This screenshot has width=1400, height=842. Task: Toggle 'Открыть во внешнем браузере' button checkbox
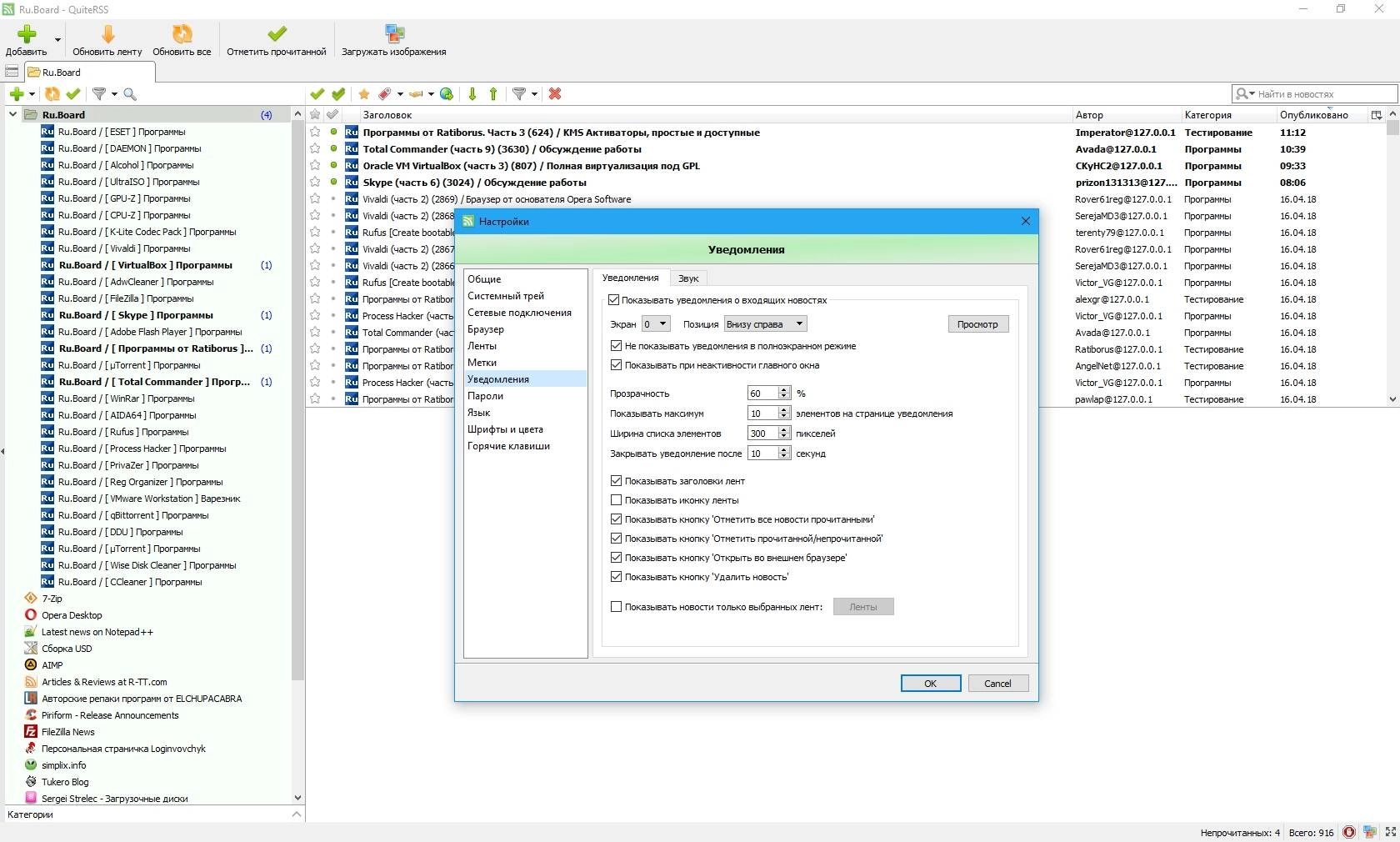point(617,557)
